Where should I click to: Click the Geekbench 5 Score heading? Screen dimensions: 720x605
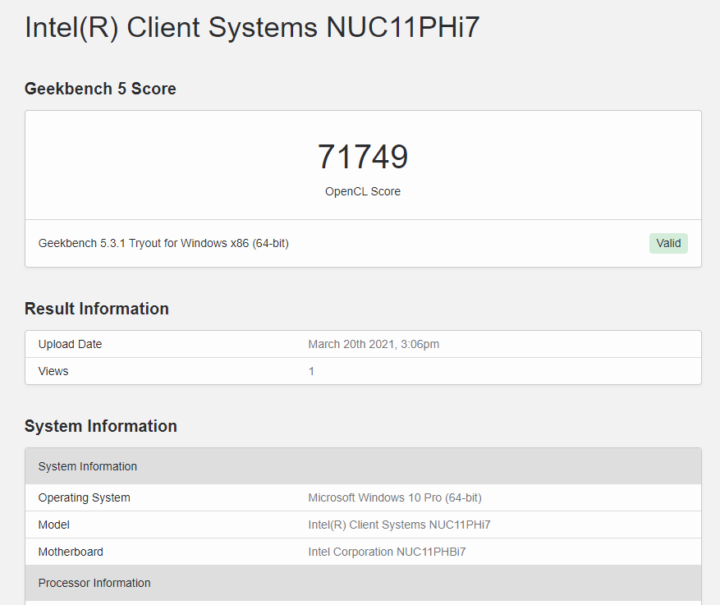[100, 89]
